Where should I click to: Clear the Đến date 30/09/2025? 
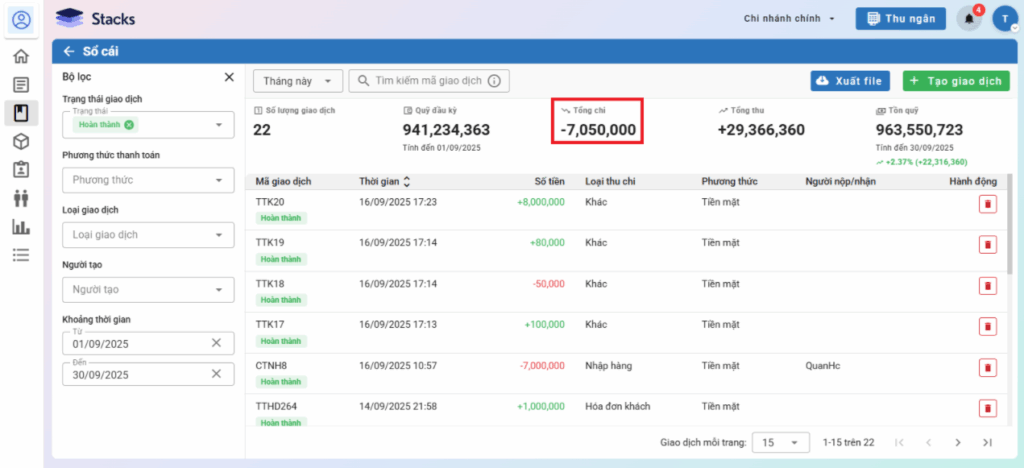point(216,374)
